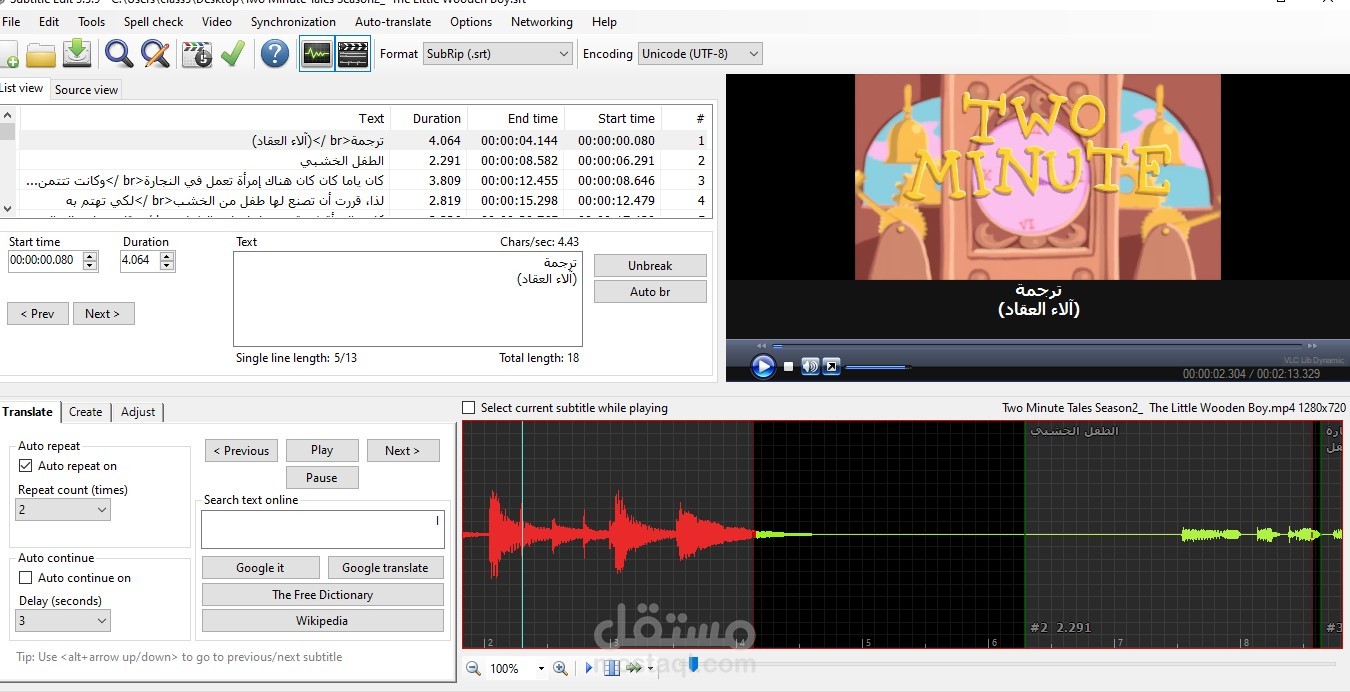Screen dimensions: 1350x692
Task: Switch to the Source view tab
Action: (x=86, y=90)
